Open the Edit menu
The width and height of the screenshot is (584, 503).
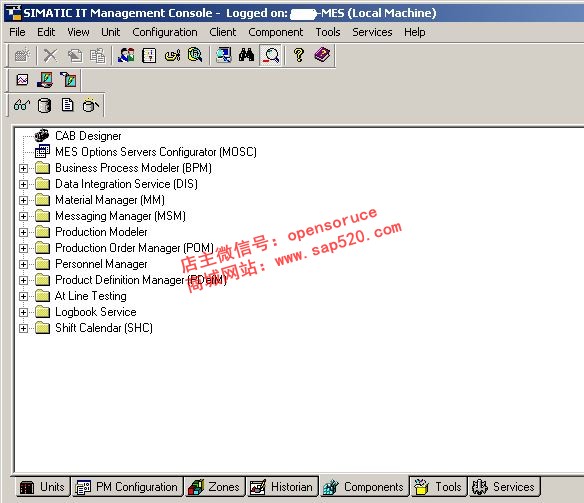tap(46, 32)
